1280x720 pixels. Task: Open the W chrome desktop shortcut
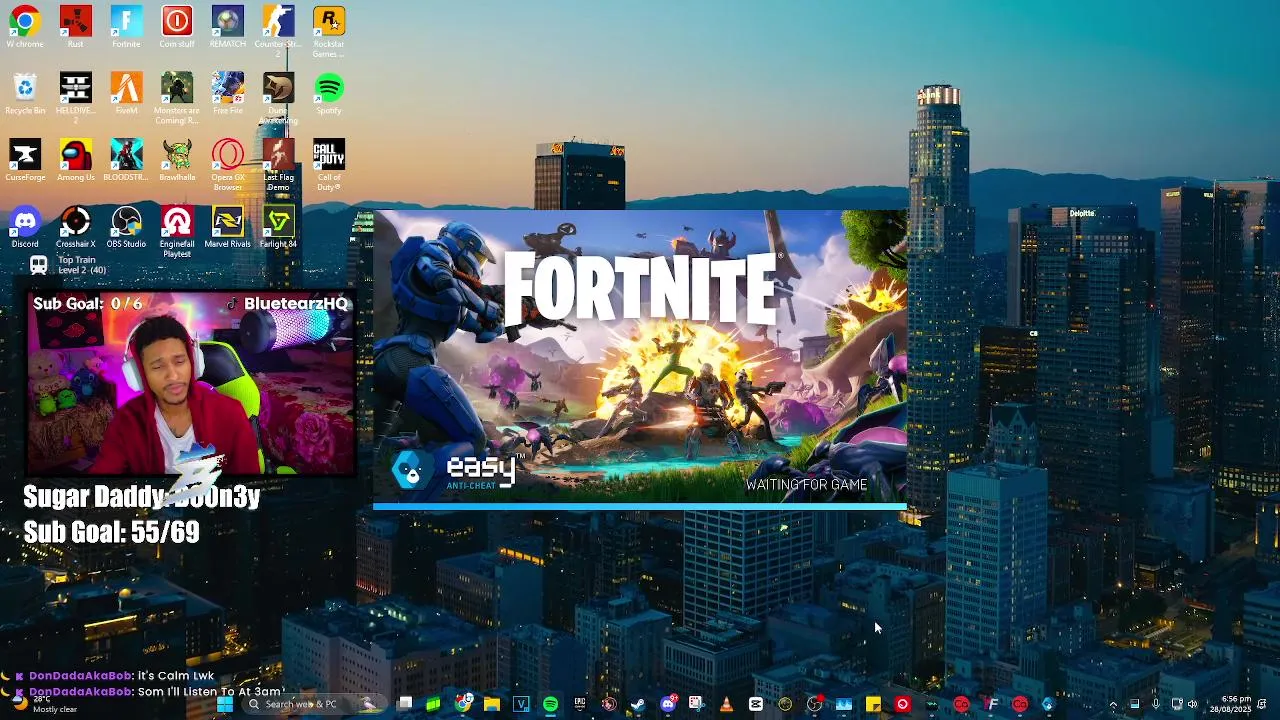[25, 28]
